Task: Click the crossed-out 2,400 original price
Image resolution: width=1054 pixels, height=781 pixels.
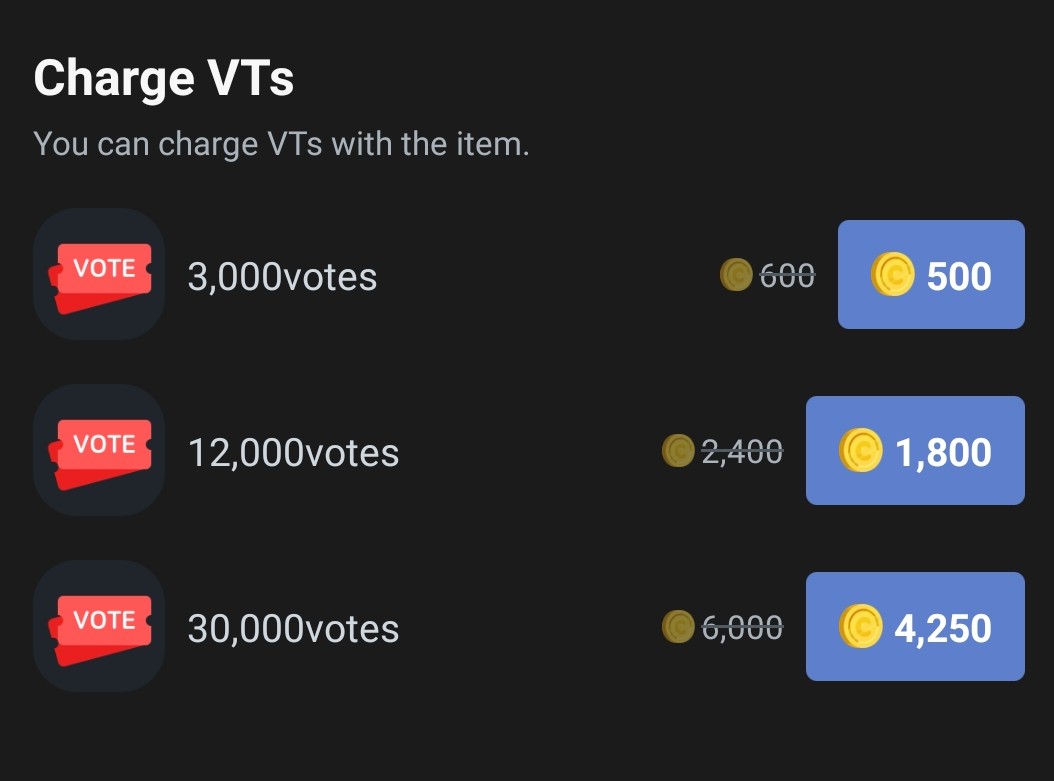Action: pos(742,452)
